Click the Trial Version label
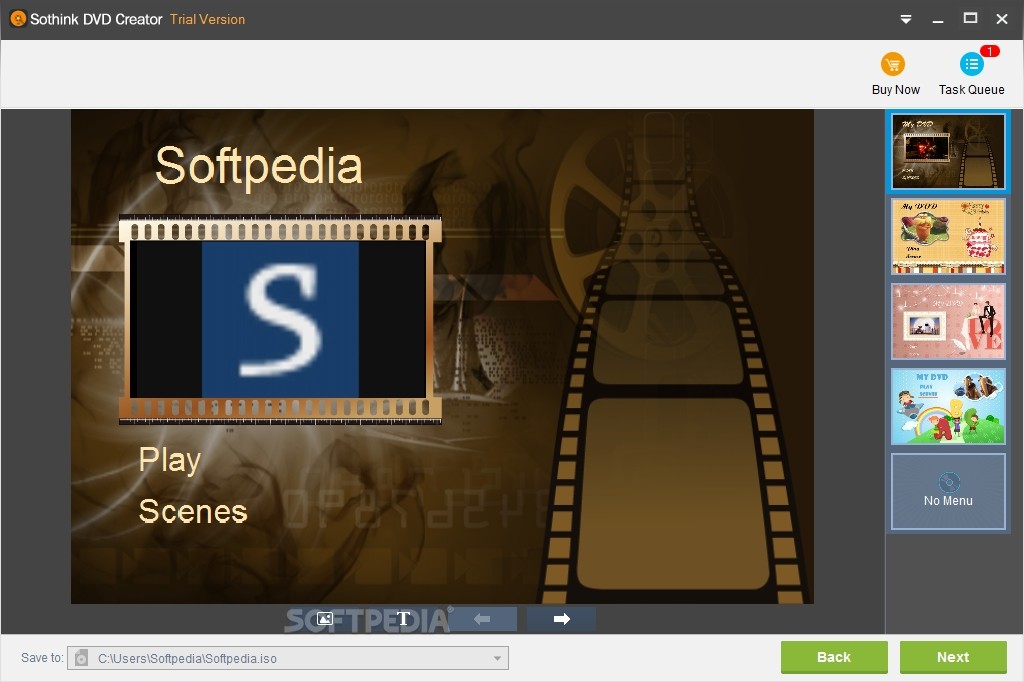Screen dimensions: 1024x682 tap(208, 20)
